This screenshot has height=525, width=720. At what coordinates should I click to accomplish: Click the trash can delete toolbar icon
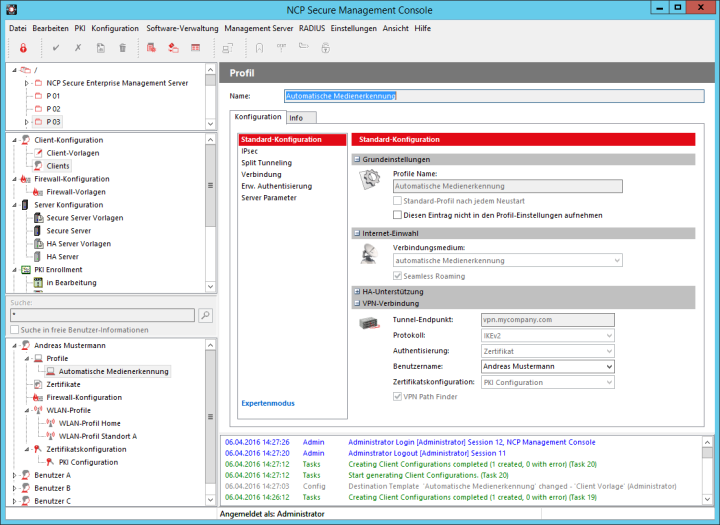click(123, 47)
